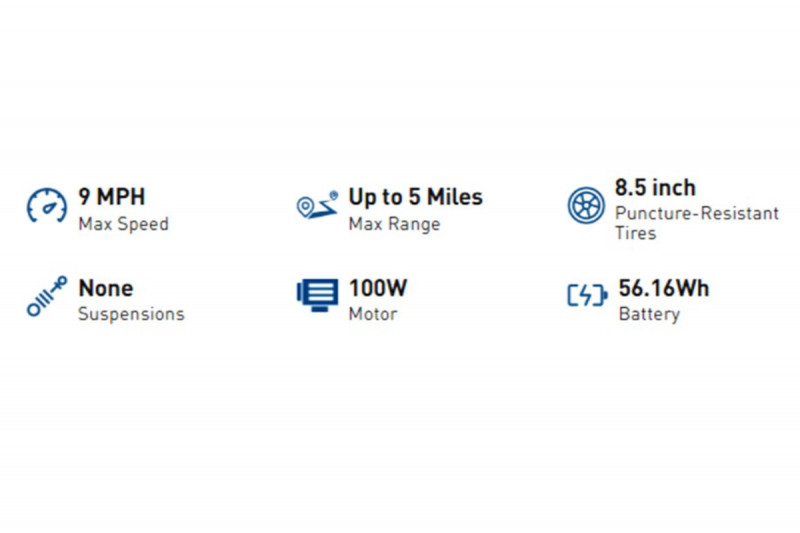
Task: Click the 'Max Range' label
Action: (394, 224)
